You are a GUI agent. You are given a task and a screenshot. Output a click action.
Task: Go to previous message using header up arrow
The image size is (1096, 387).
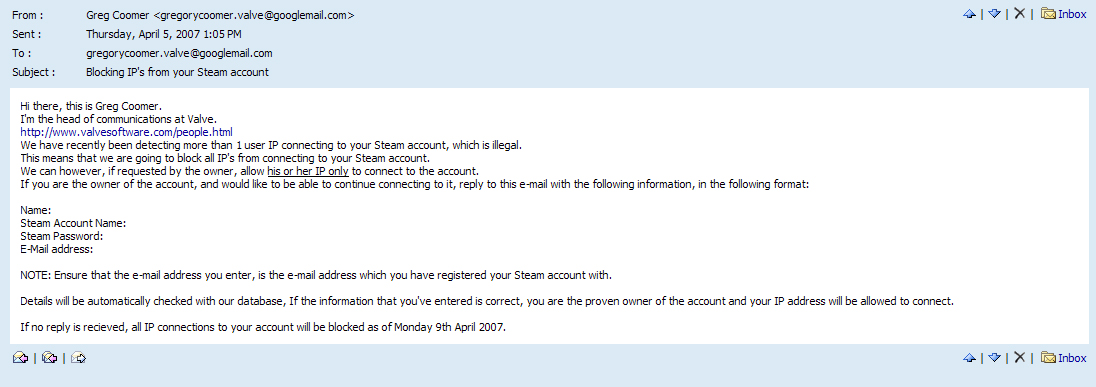969,14
